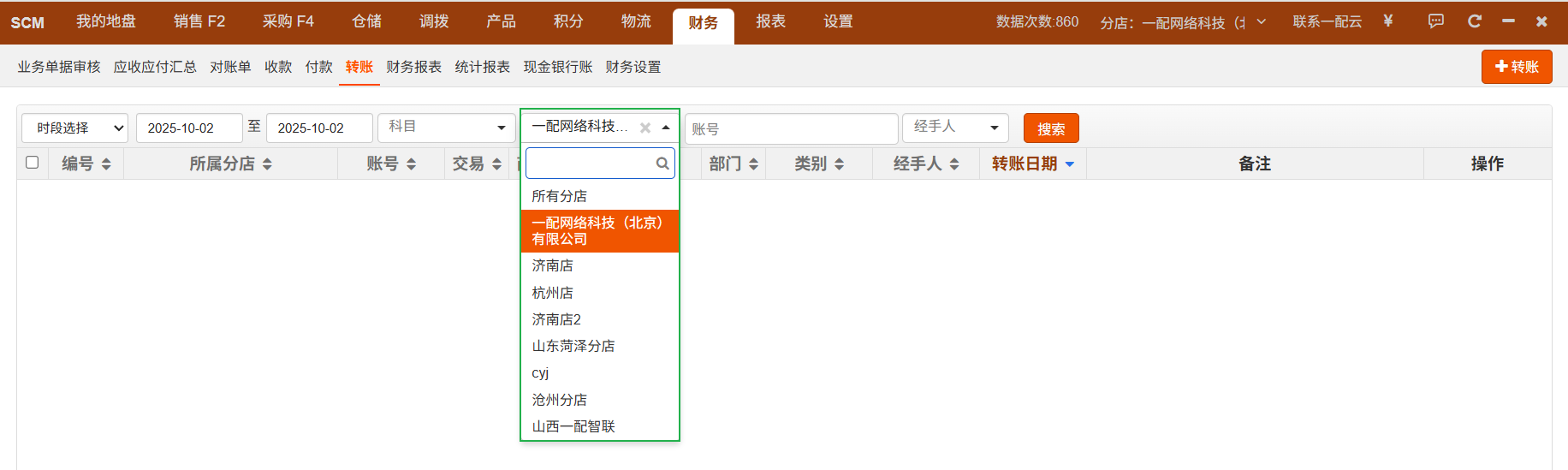This screenshot has width=1568, height=470.
Task: Switch to the 现金银行账 sub-tab
Action: point(557,67)
